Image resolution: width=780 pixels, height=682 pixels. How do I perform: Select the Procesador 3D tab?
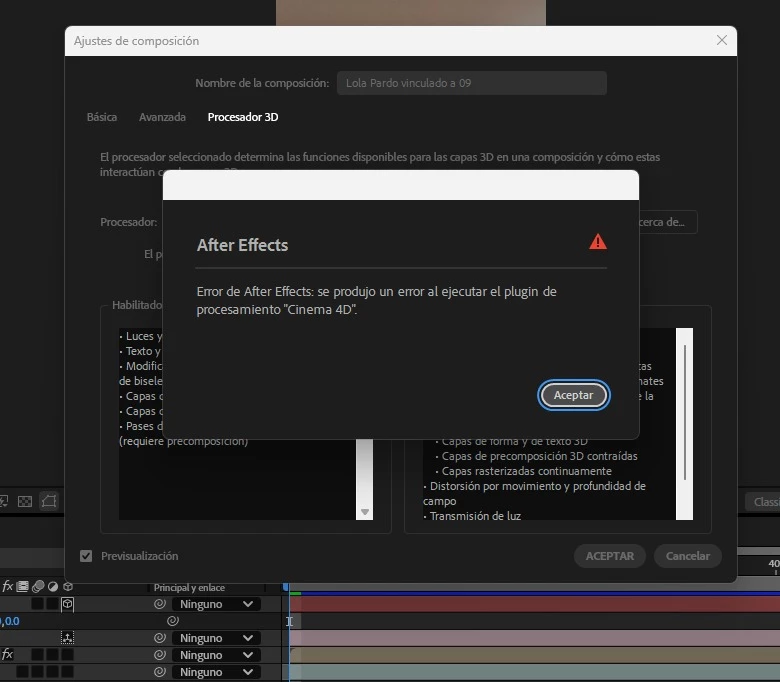click(243, 117)
